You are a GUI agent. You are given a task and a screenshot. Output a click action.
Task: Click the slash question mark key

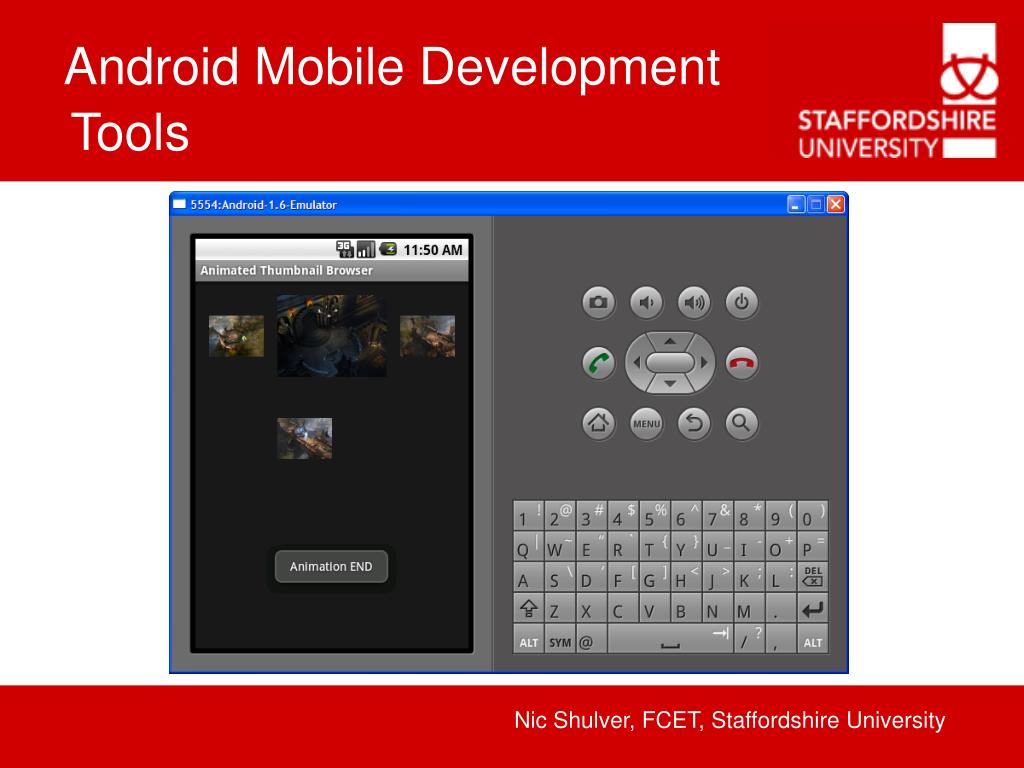click(749, 639)
